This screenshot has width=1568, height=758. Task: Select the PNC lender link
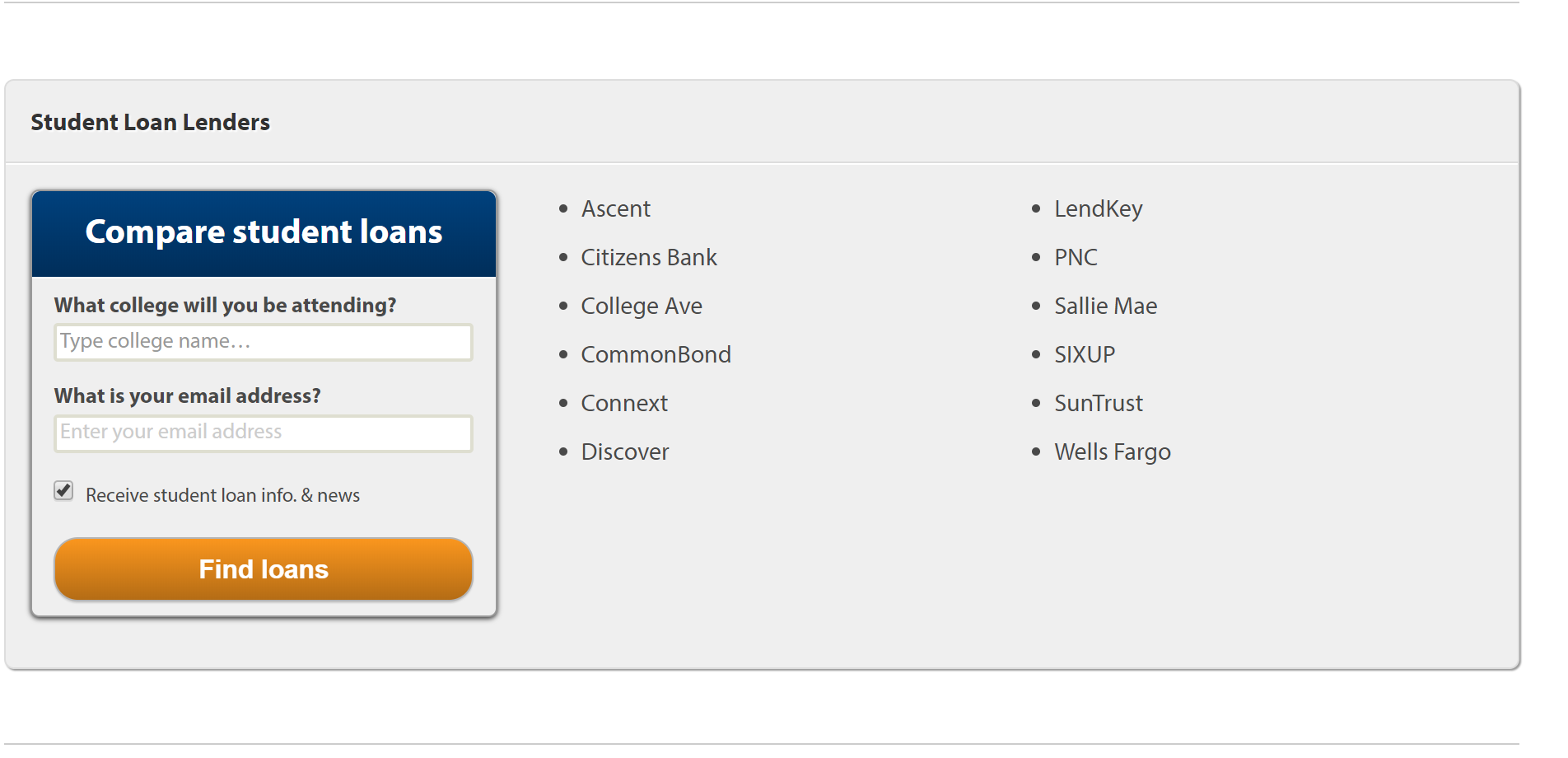[x=1076, y=258]
